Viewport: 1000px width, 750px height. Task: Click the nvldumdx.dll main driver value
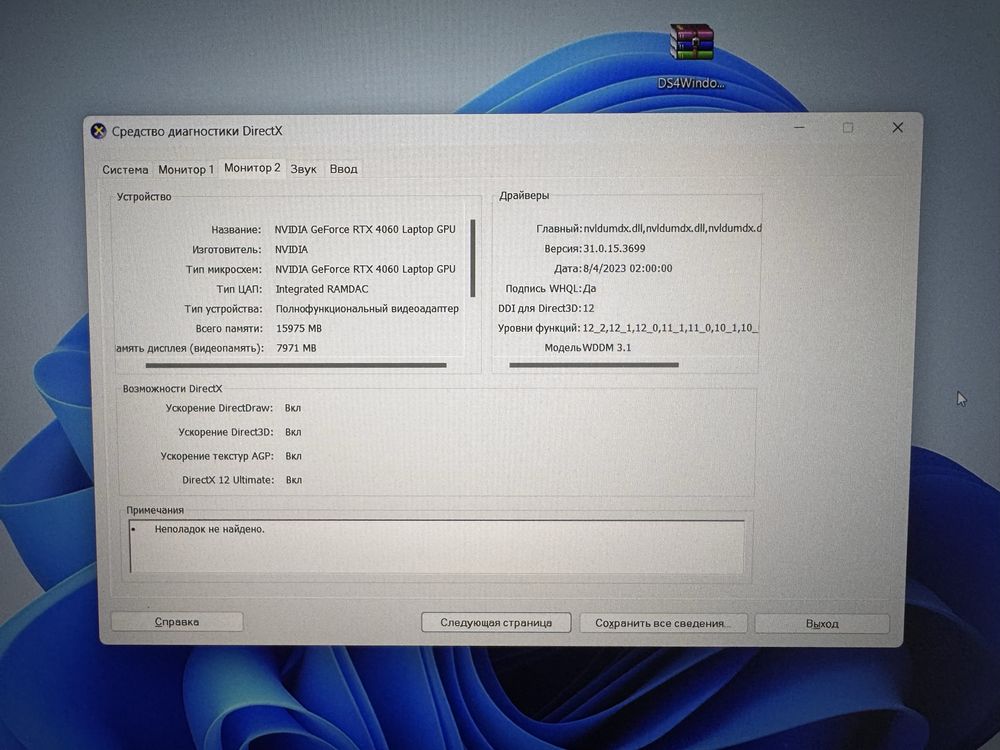pyautogui.click(x=672, y=228)
